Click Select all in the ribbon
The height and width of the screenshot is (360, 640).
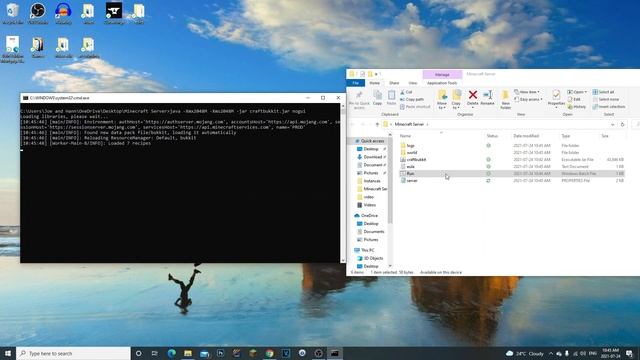click(x=603, y=92)
